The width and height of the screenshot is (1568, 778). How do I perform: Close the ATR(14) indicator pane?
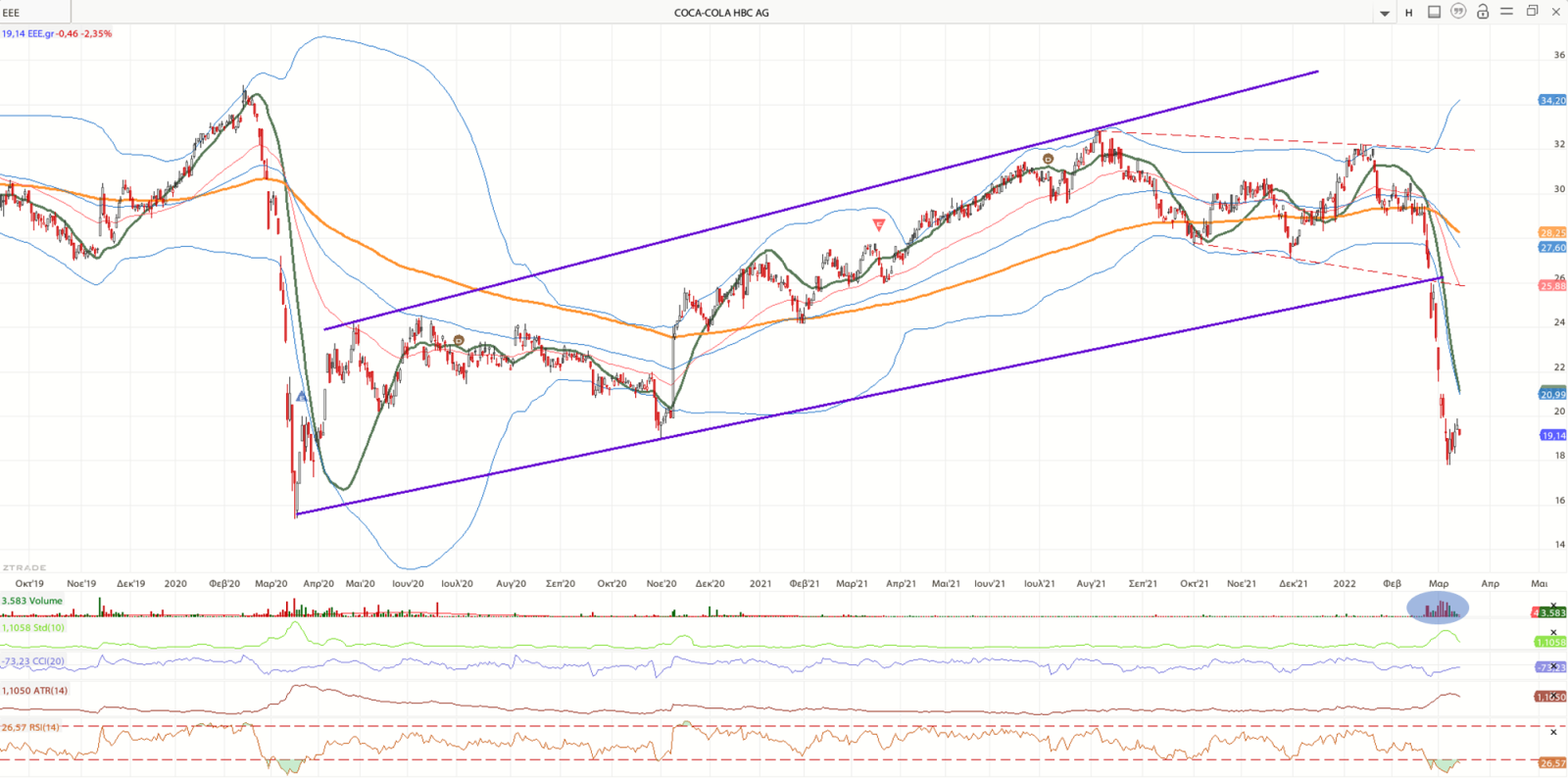point(1553,696)
